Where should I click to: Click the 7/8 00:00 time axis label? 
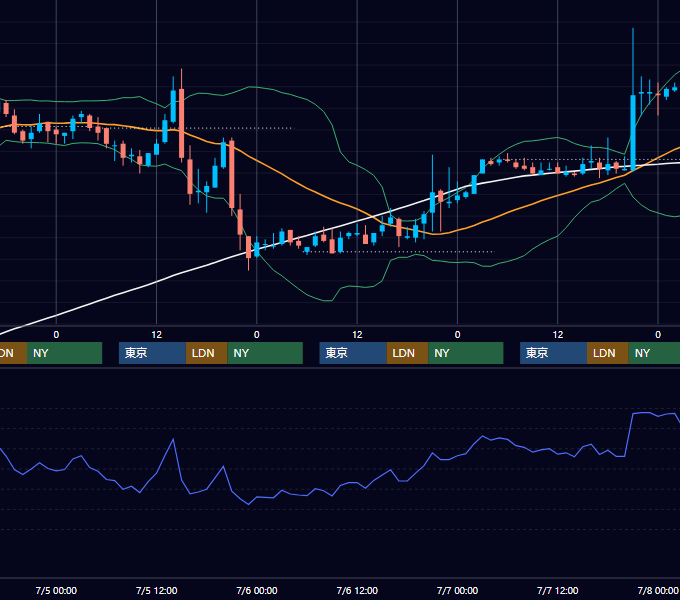pyautogui.click(x=658, y=590)
